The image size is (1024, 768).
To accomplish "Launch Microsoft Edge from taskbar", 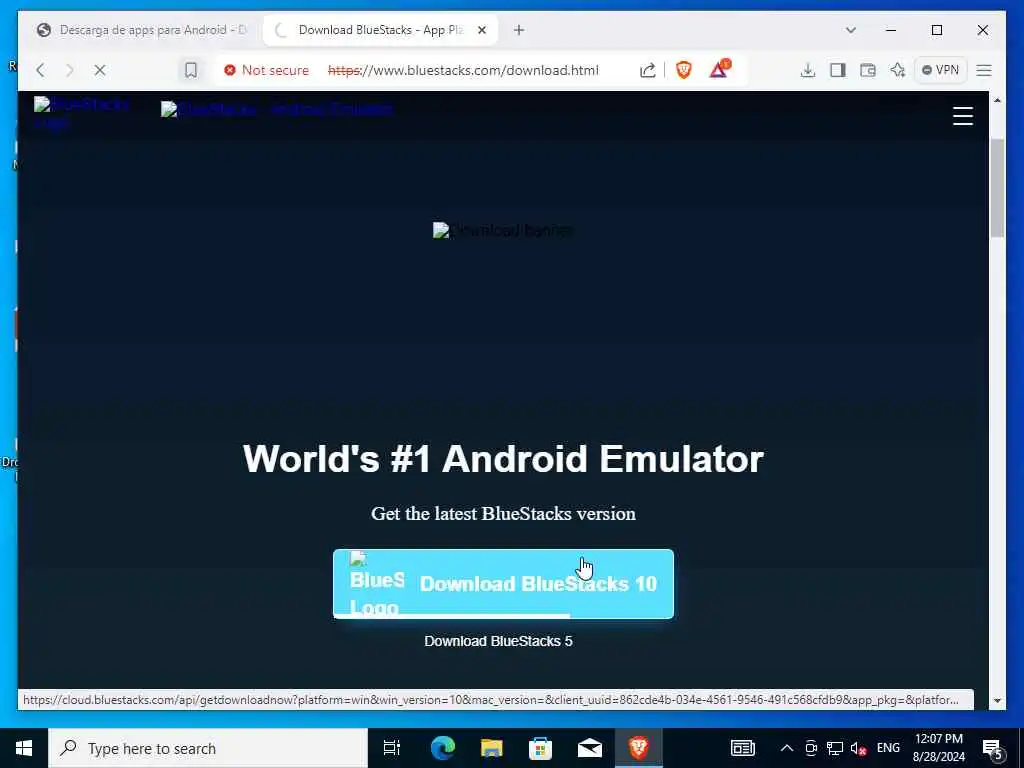I will [442, 748].
